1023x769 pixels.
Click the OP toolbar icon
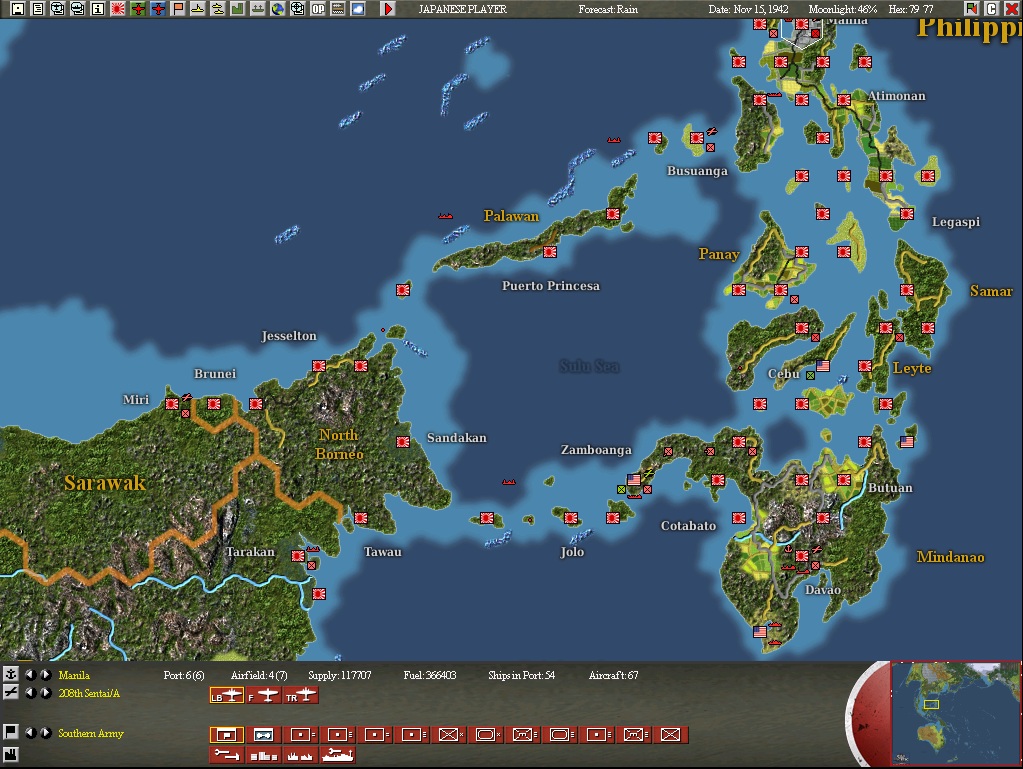[318, 8]
